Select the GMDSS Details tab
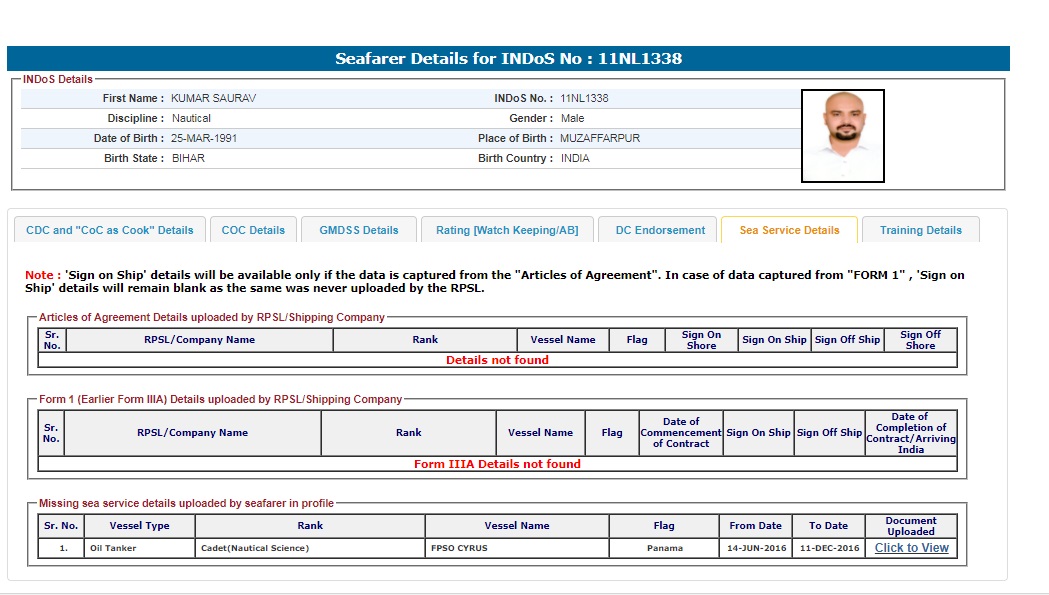The image size is (1049, 595). click(x=359, y=230)
